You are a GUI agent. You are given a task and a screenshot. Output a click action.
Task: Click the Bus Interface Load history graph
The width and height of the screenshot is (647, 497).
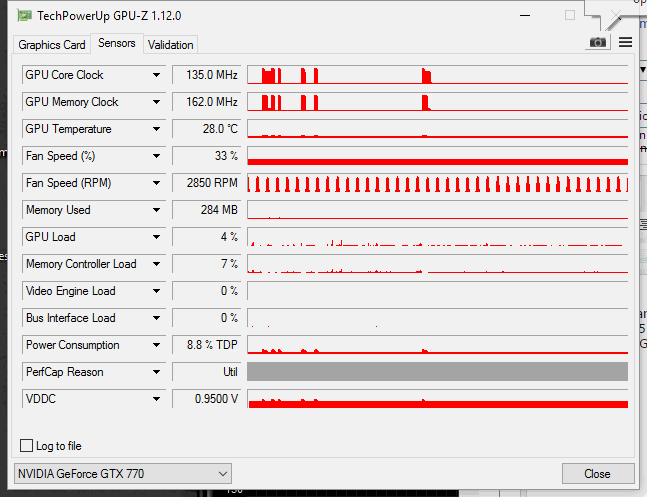click(x=437, y=318)
